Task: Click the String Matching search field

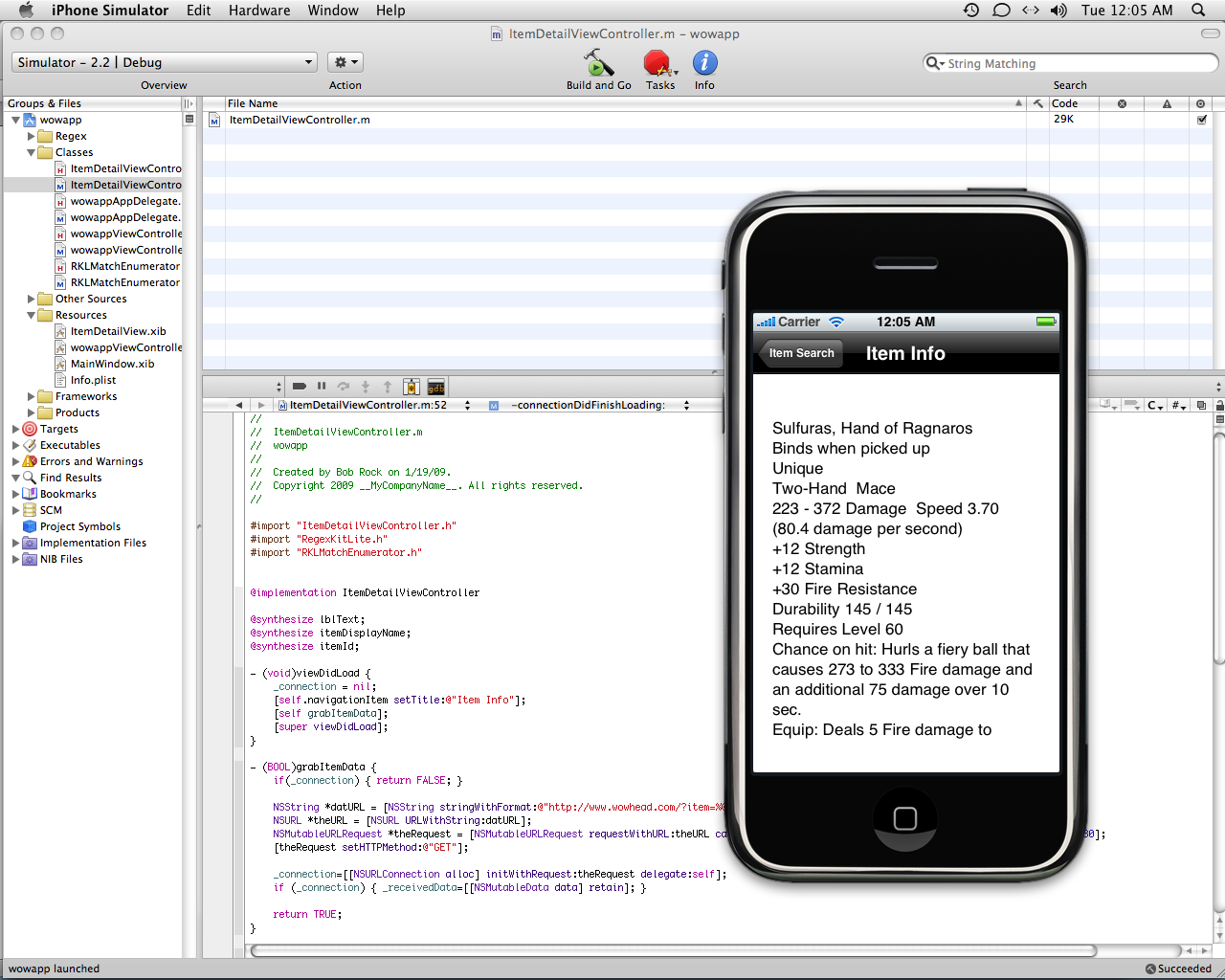Action: coord(1077,63)
